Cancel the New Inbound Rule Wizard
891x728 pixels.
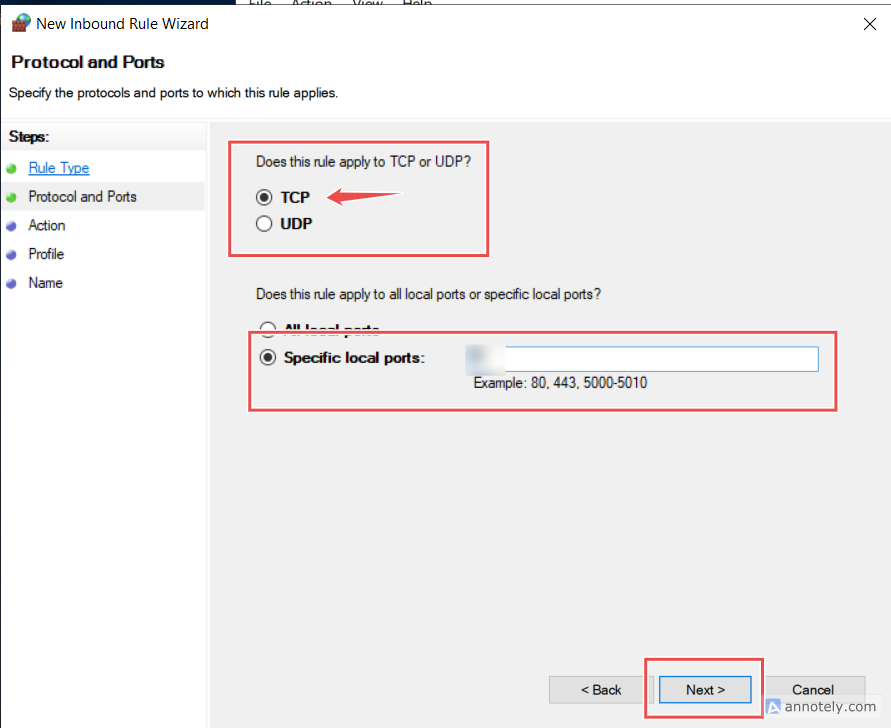(812, 690)
